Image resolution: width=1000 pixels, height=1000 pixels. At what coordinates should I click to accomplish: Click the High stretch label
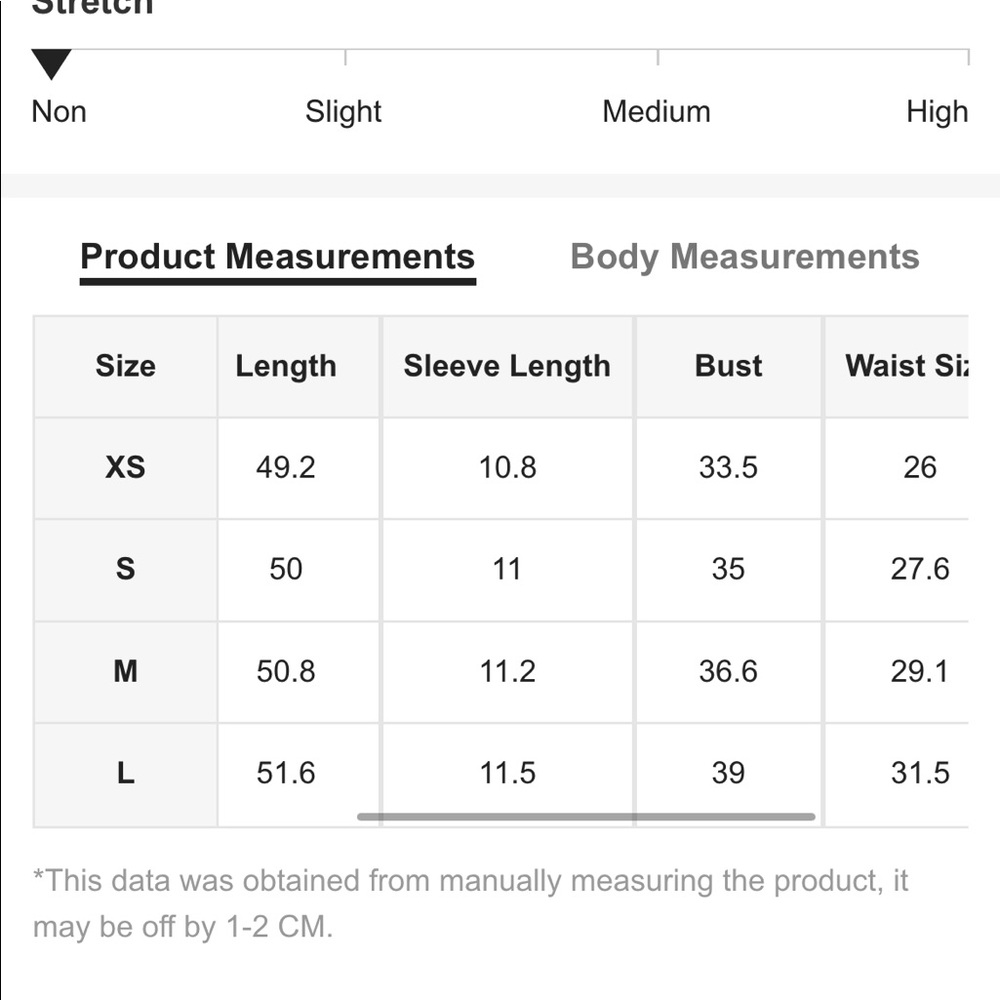point(937,112)
